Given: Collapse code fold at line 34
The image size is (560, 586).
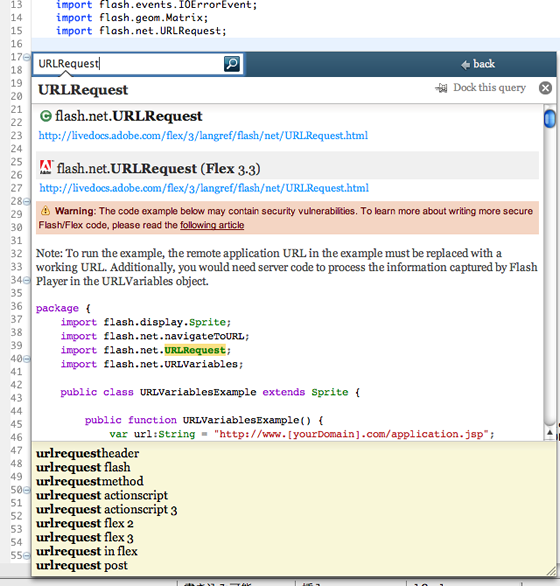Looking at the screenshot, I should pos(27,280).
